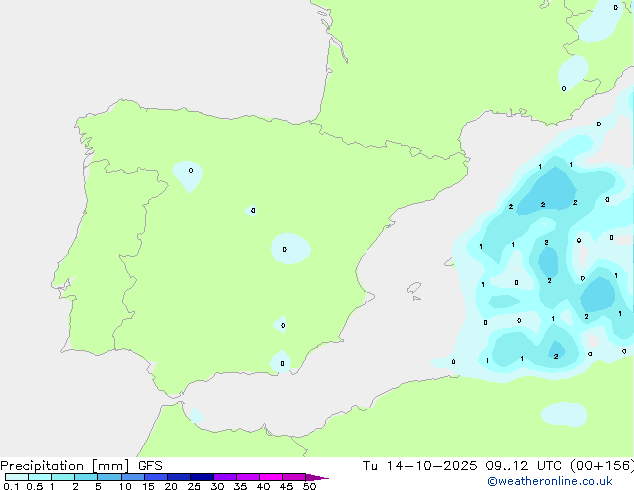
Task: Click the '25' legend scale label
Action: [194, 486]
